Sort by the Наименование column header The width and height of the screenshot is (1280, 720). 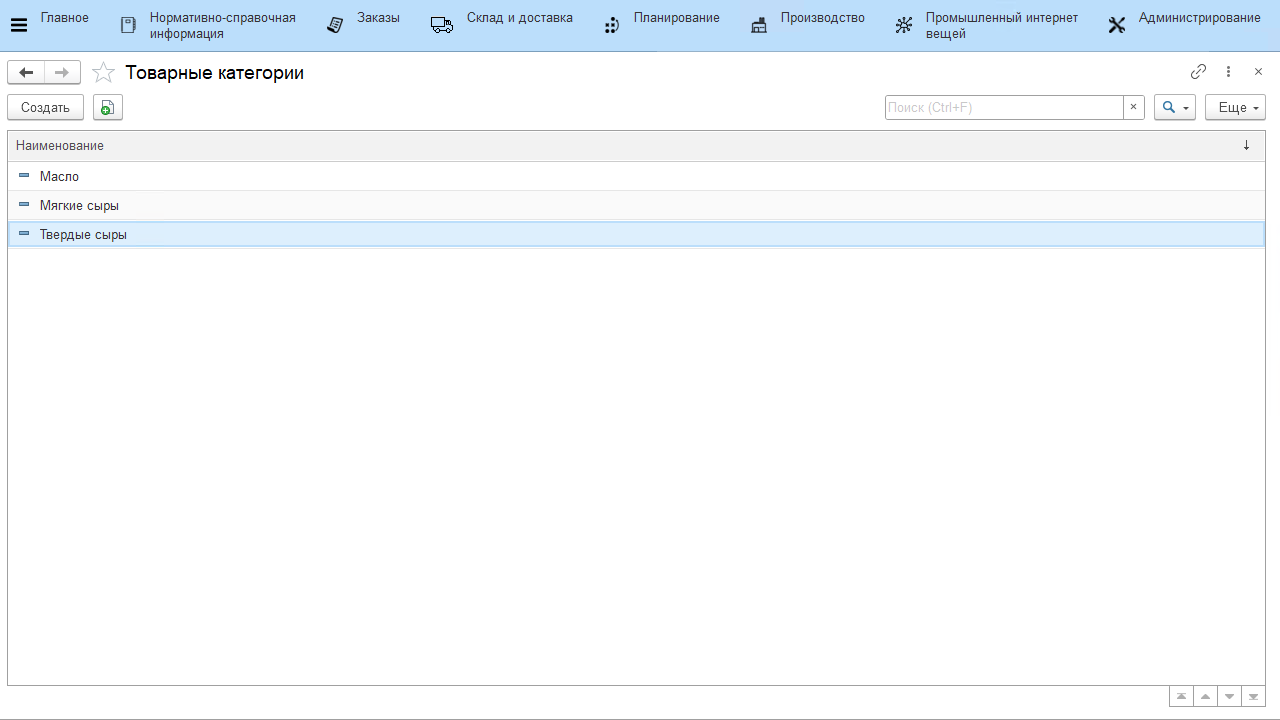pos(60,146)
